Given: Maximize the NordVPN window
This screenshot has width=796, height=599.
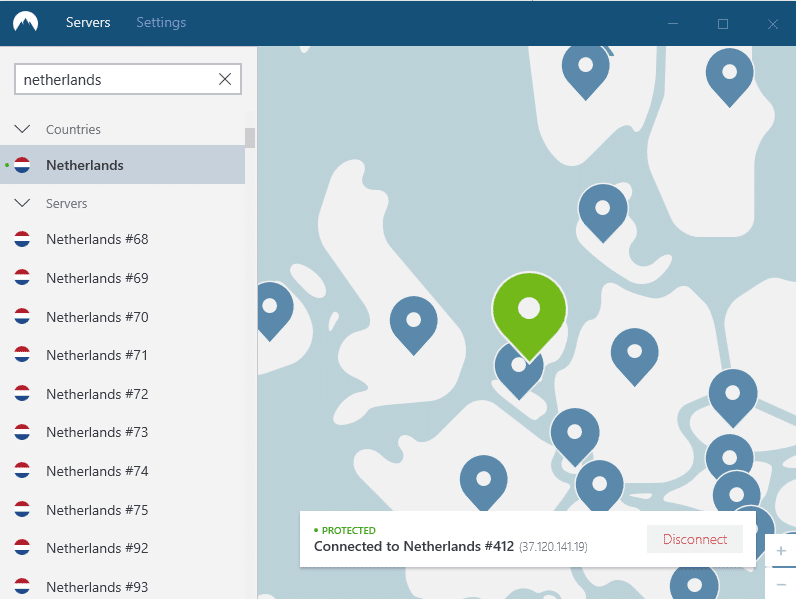Looking at the screenshot, I should 723,23.
